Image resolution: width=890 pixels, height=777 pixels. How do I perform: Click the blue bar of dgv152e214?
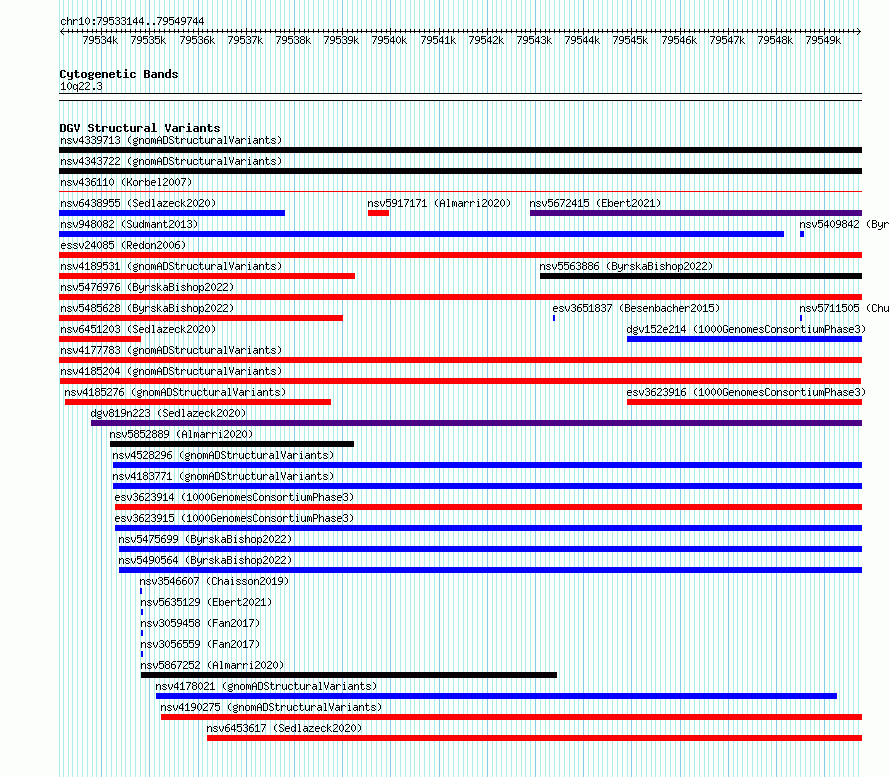tap(745, 339)
